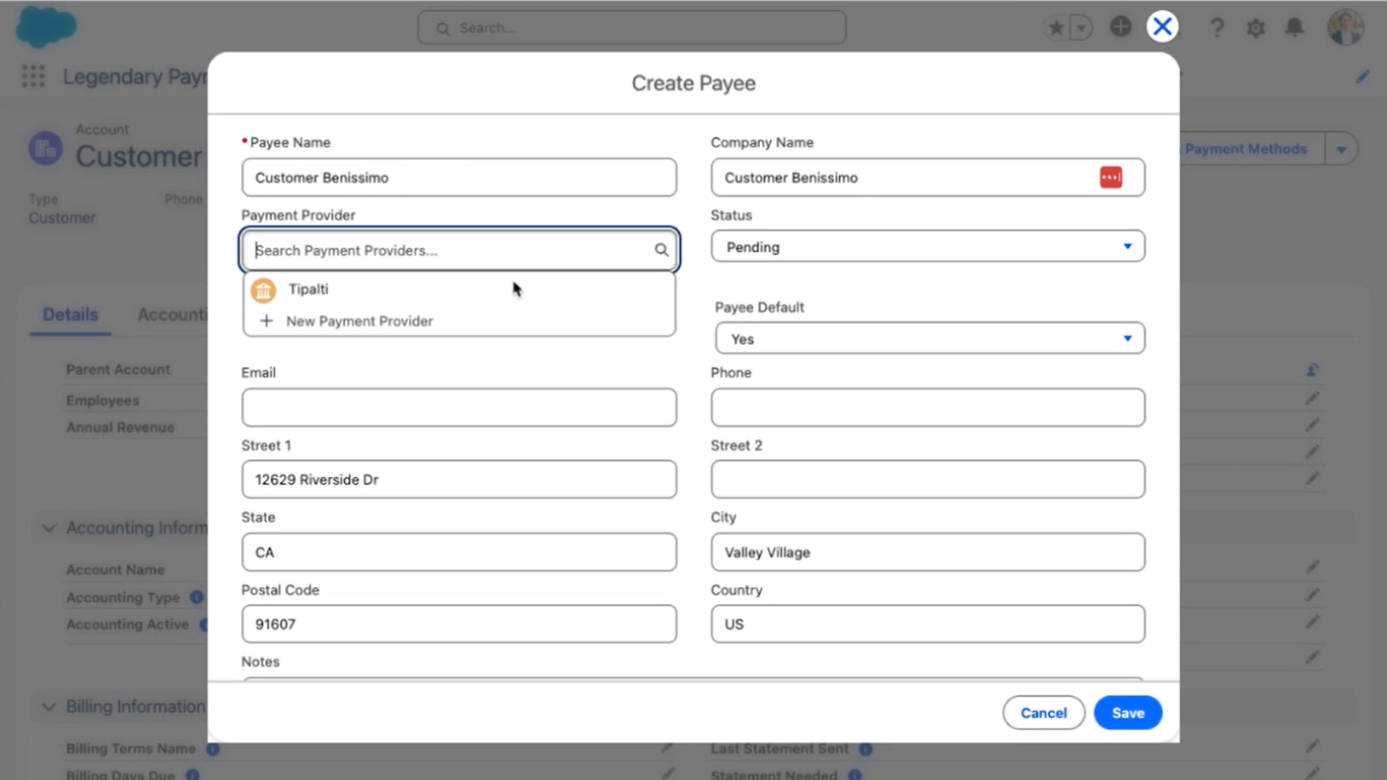Open the App Launcher grid icon
Image resolution: width=1387 pixels, height=780 pixels.
[x=33, y=77]
